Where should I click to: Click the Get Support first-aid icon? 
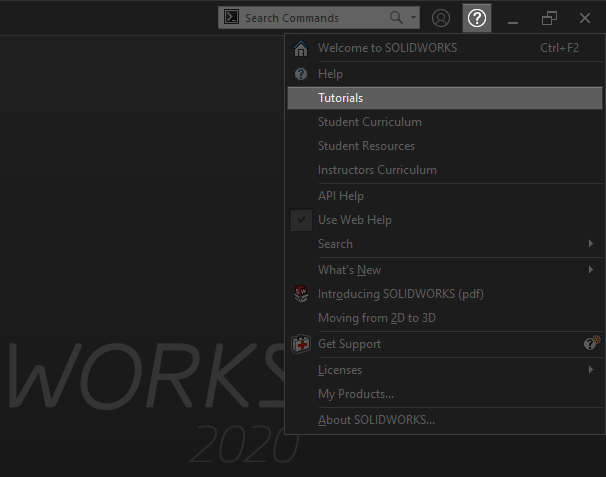(x=301, y=344)
